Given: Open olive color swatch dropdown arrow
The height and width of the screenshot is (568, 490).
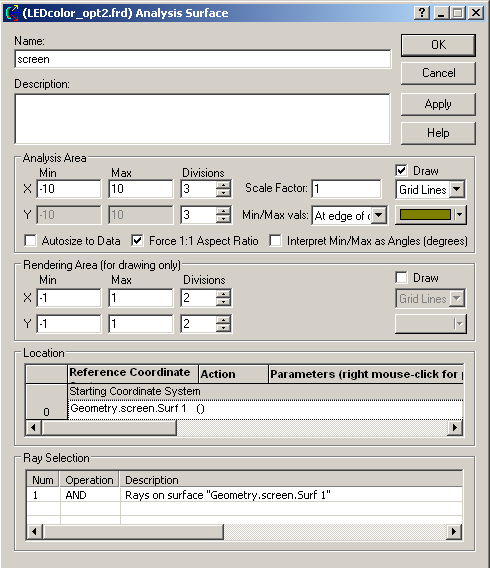Looking at the screenshot, I should (x=460, y=215).
